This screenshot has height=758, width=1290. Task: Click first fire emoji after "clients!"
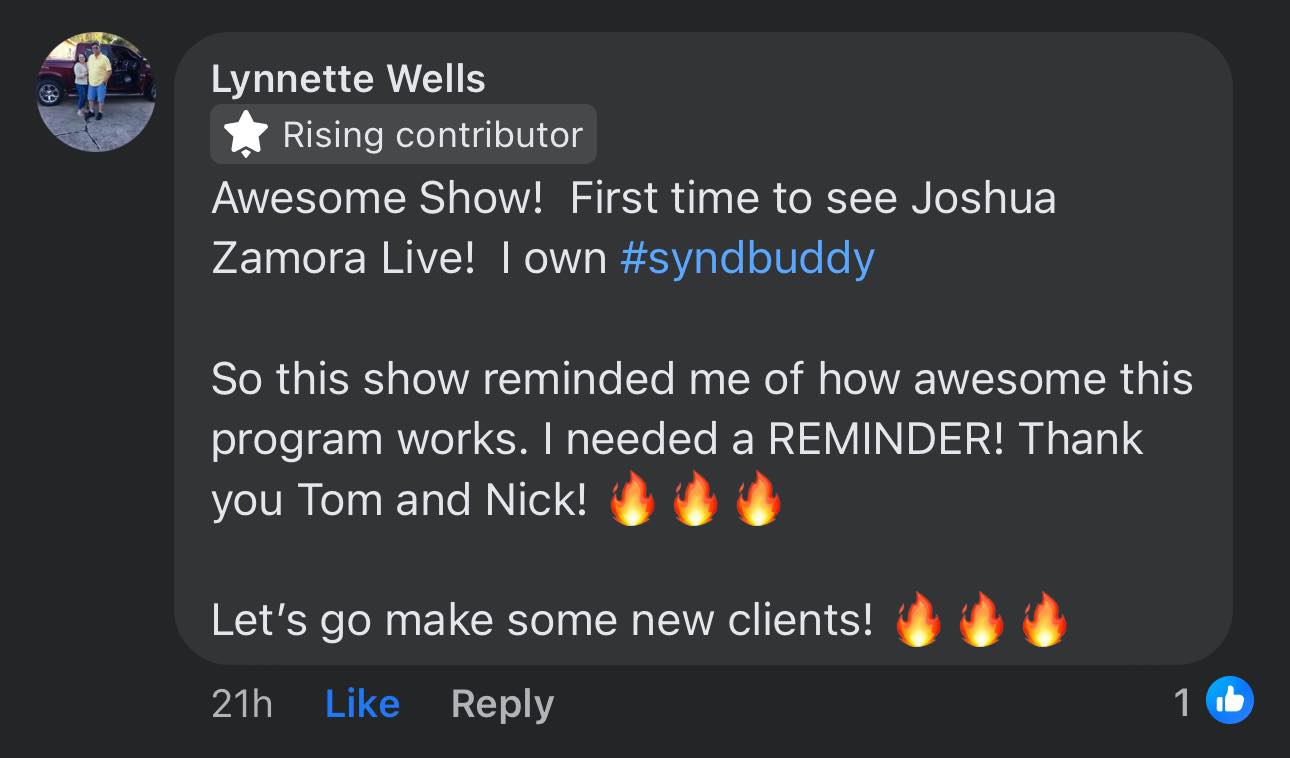click(918, 620)
